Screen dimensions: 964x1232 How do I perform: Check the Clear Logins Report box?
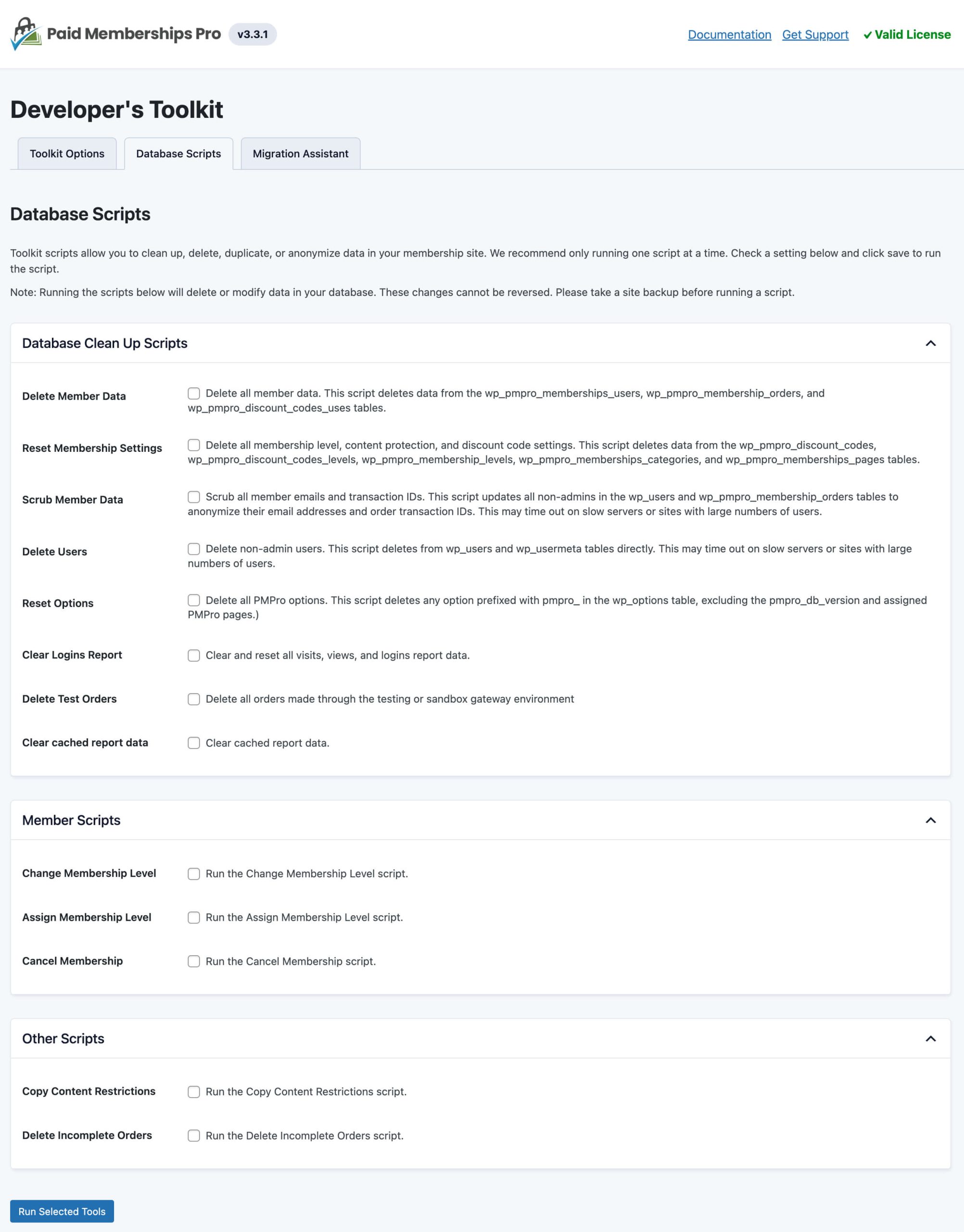coord(194,655)
